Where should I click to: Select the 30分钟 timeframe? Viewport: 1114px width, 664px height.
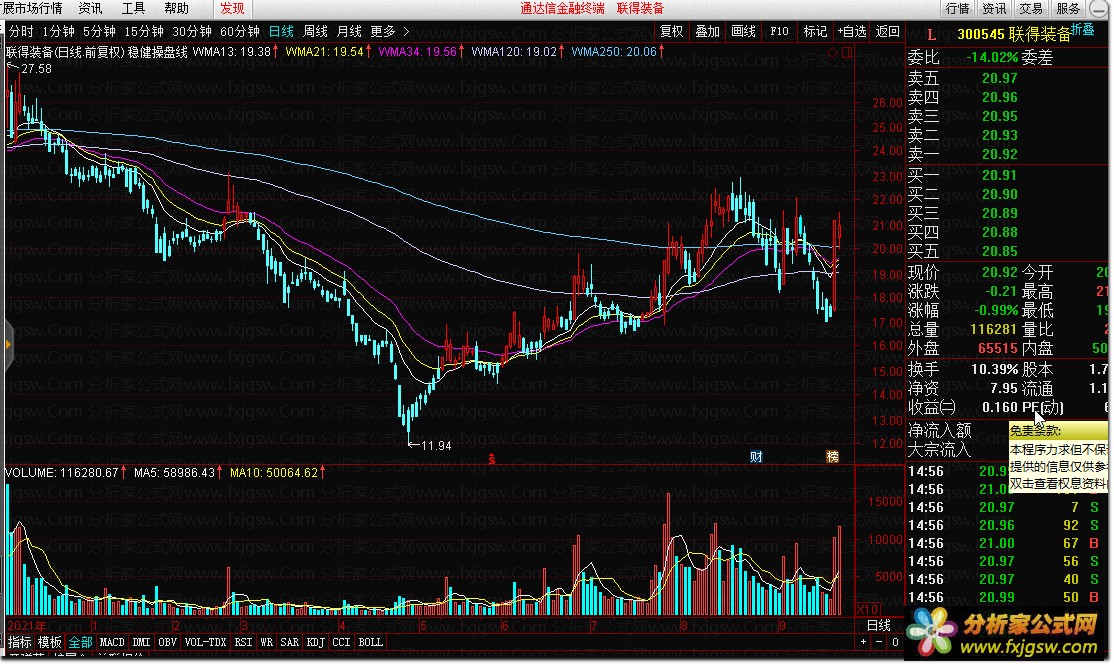pos(192,31)
